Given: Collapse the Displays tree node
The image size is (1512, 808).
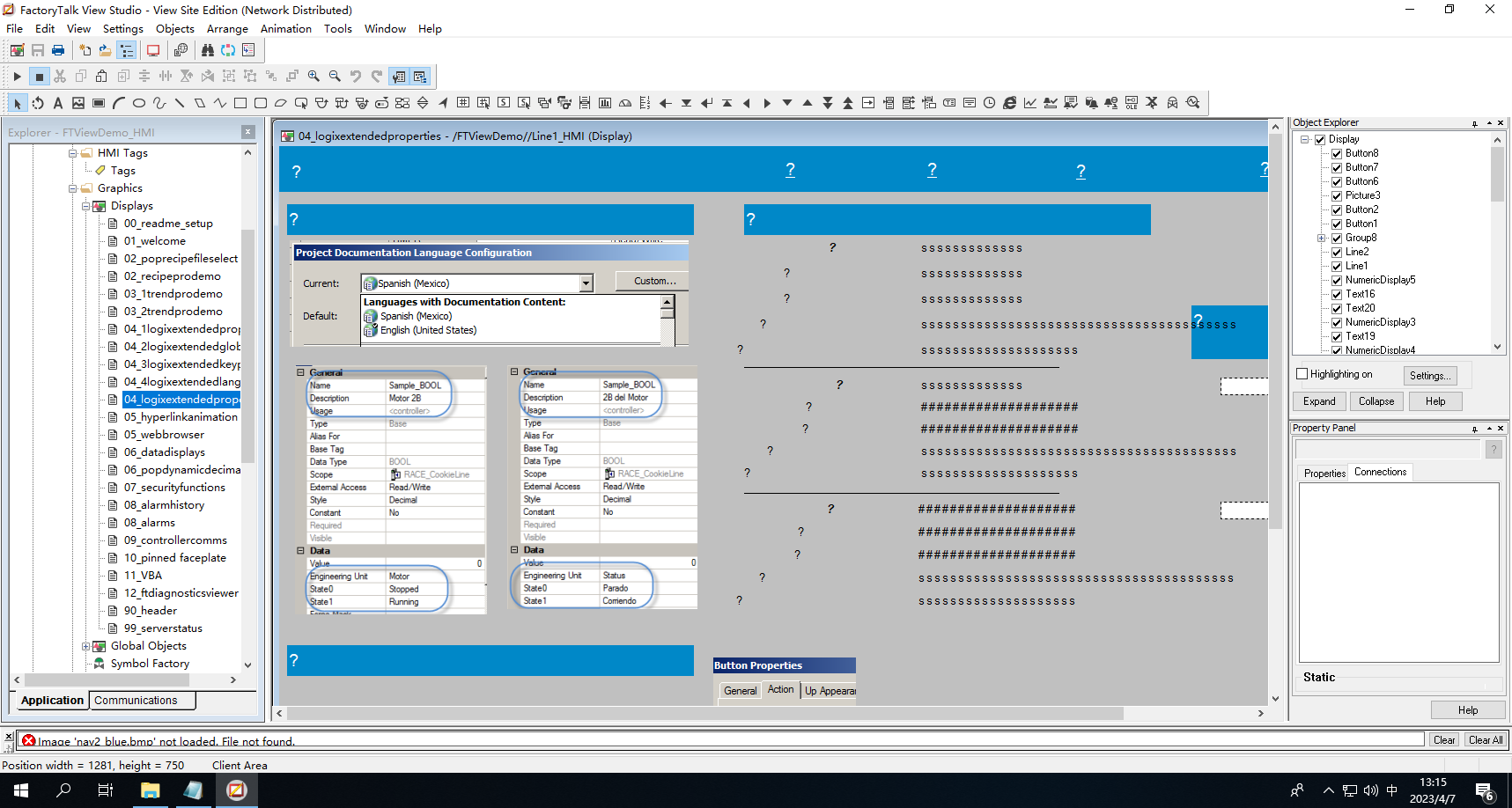Looking at the screenshot, I should click(86, 206).
